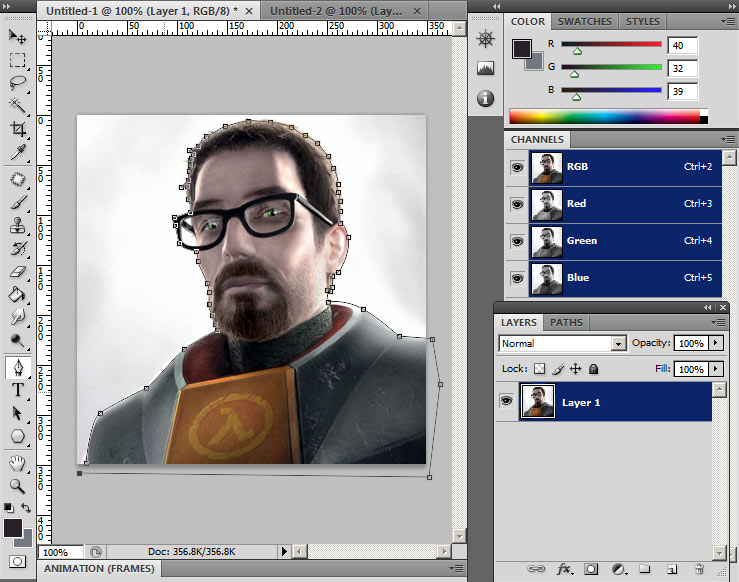This screenshot has height=582, width=739.
Task: Toggle visibility of RGB channel
Action: click(x=517, y=167)
